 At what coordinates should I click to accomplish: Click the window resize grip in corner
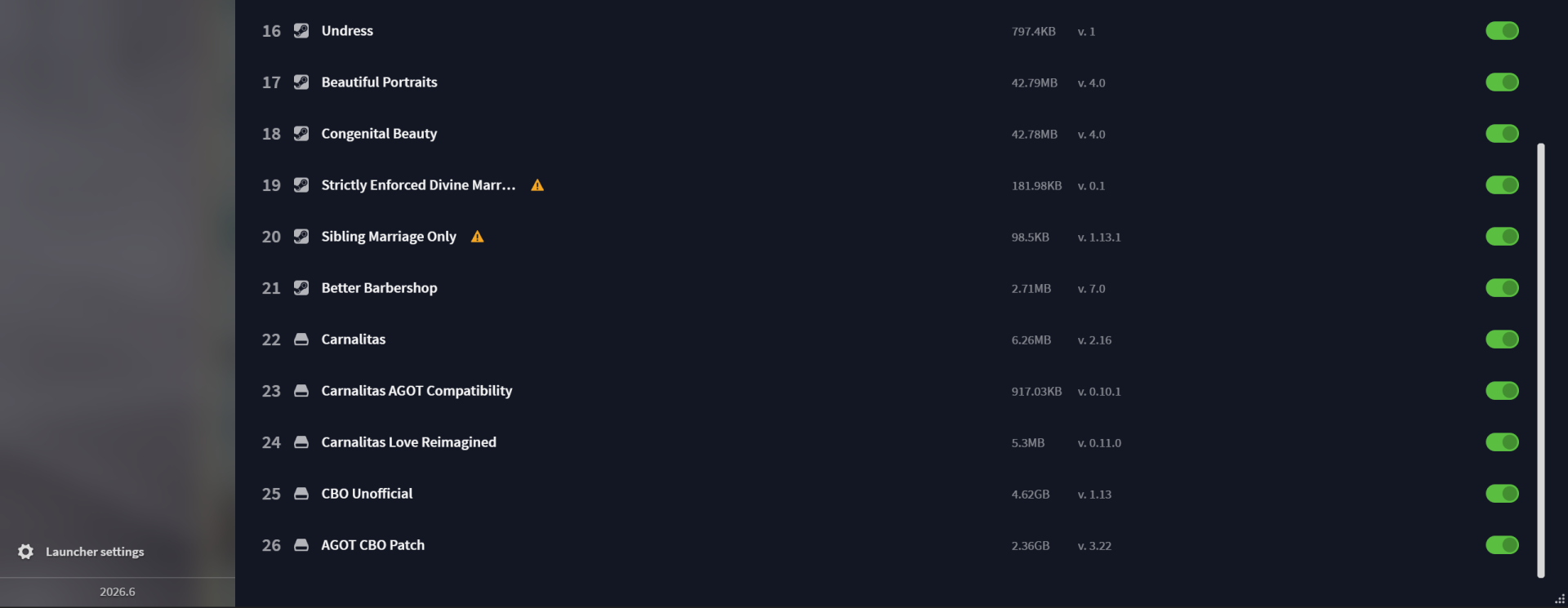1560,599
